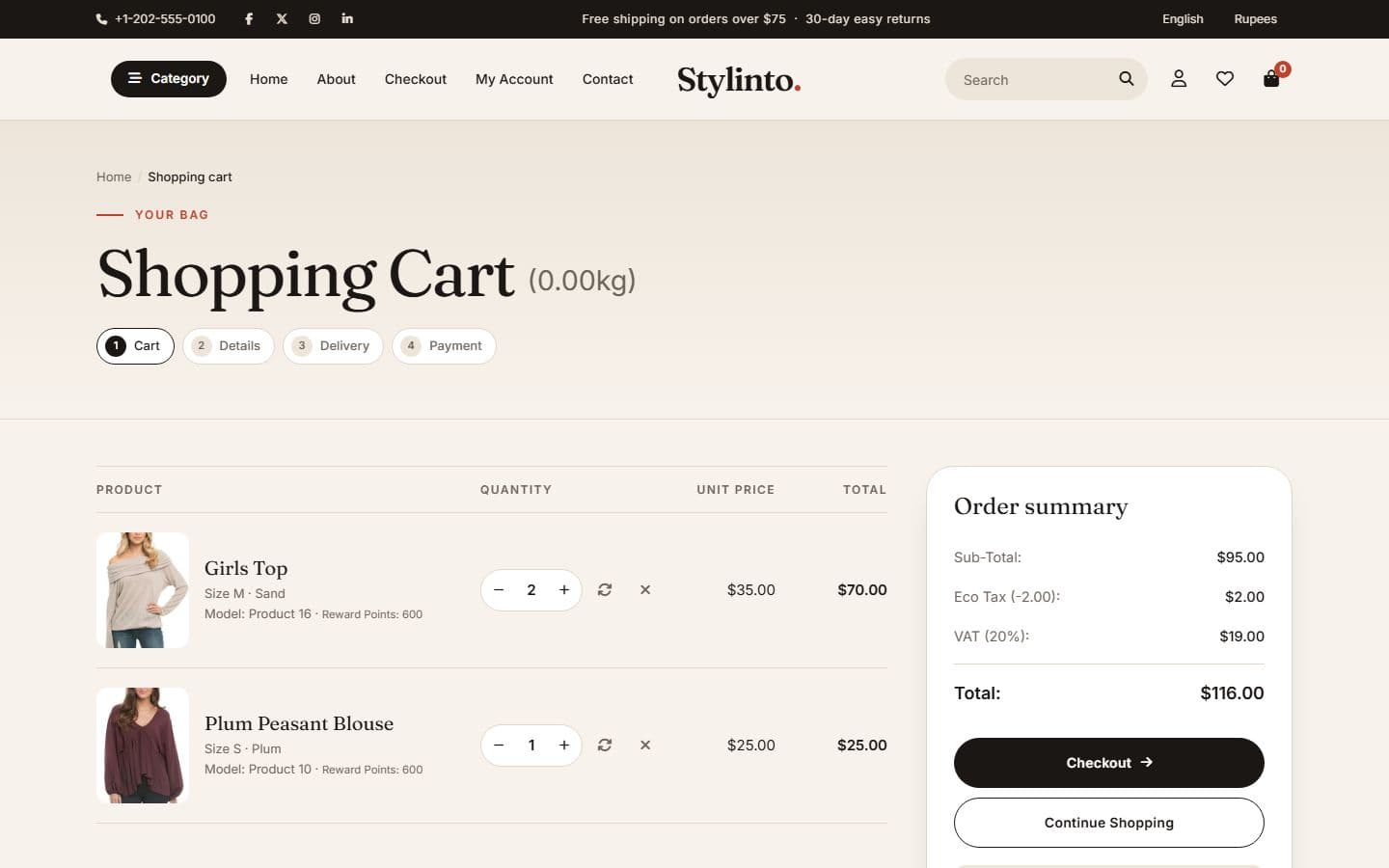
Task: Select the Delivery step 3 tab
Action: pos(333,346)
